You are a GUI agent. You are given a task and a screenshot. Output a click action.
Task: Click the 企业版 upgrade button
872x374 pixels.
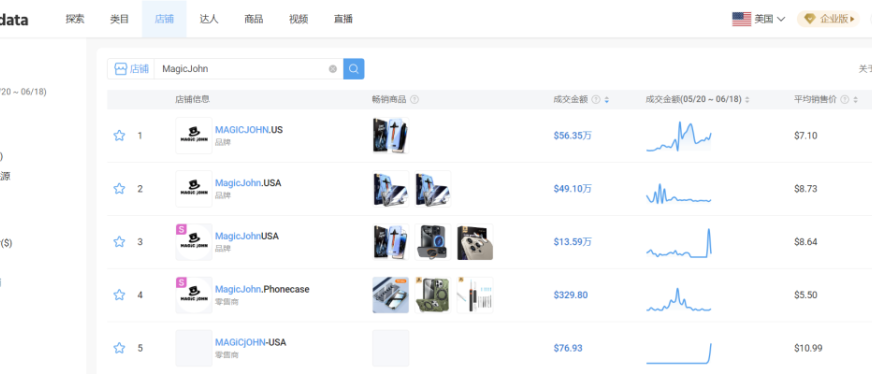coord(829,19)
